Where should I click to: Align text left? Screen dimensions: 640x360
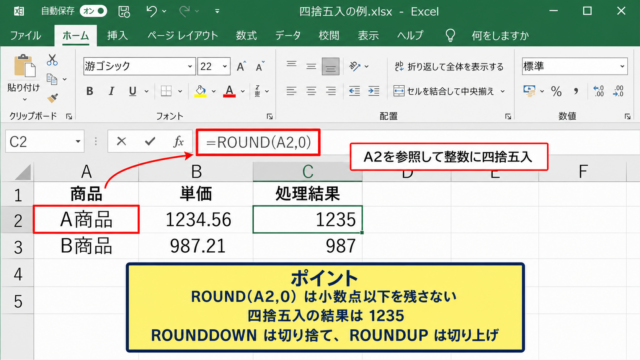coord(291,91)
